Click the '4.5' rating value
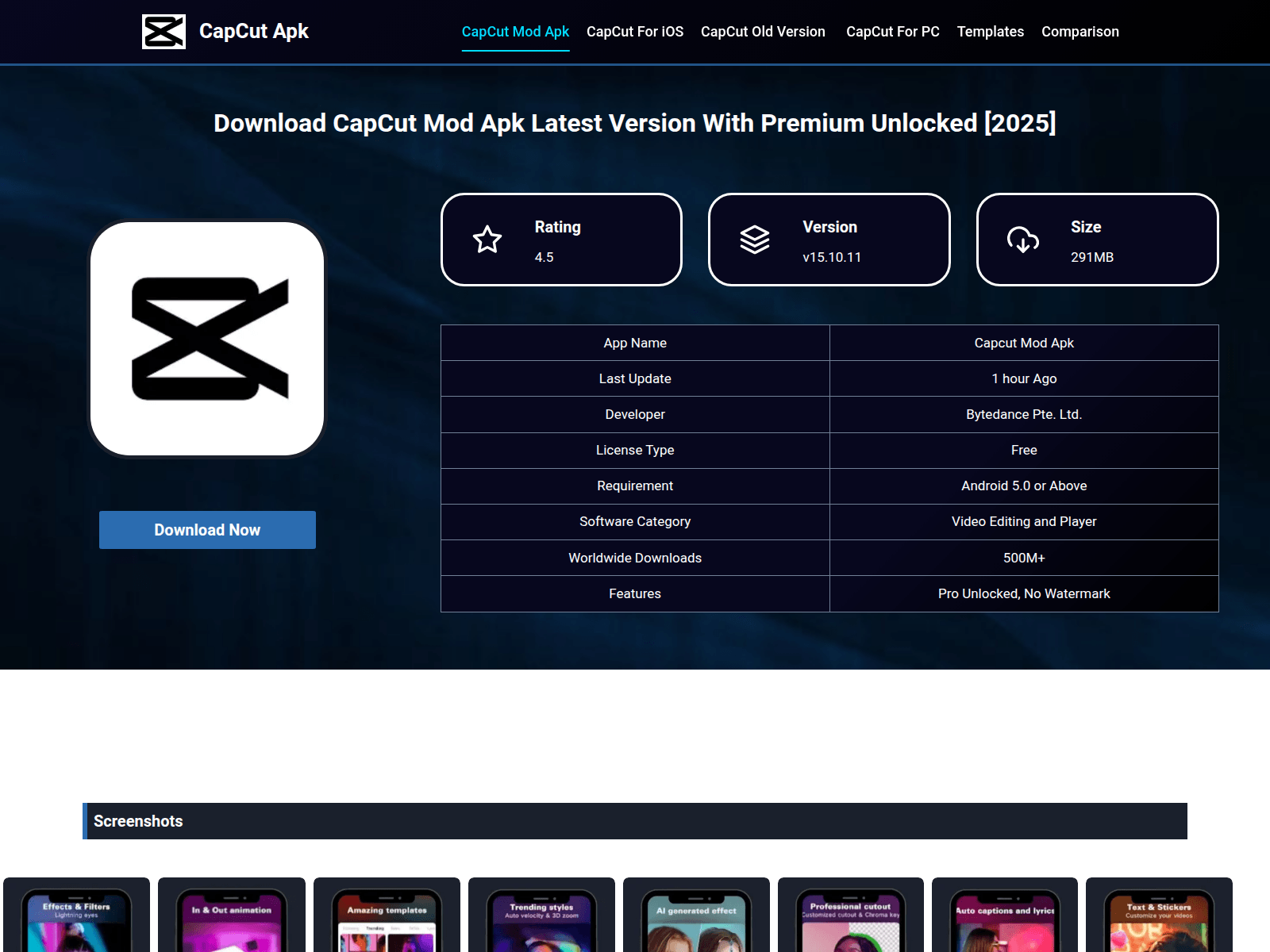The width and height of the screenshot is (1270, 952). click(545, 257)
